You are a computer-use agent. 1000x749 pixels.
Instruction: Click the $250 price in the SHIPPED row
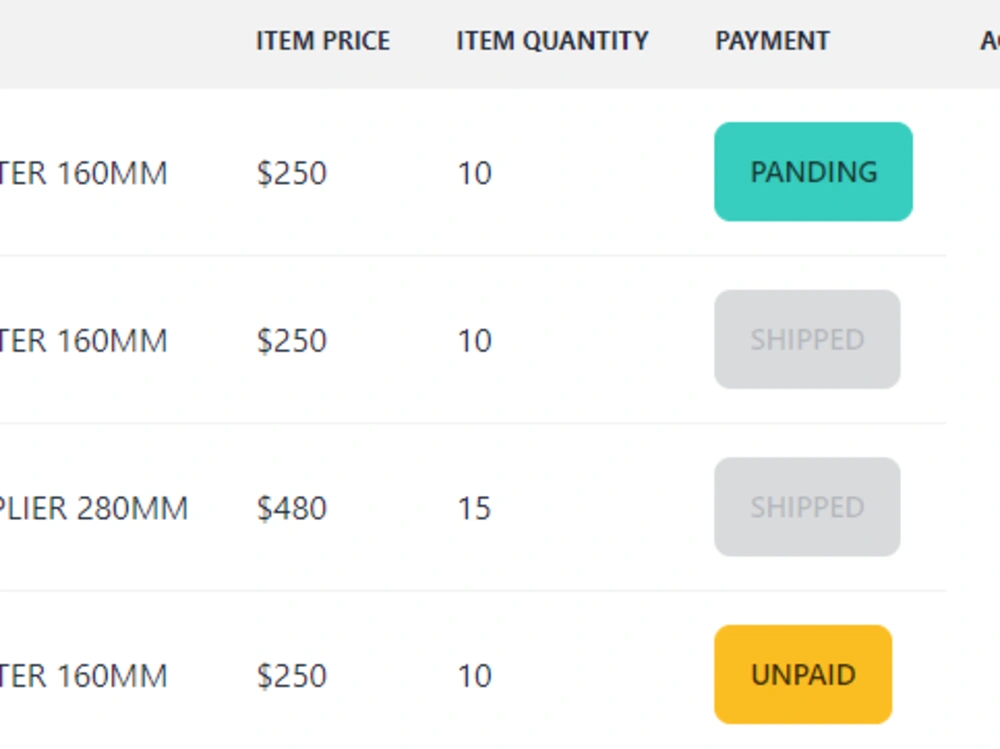(291, 341)
